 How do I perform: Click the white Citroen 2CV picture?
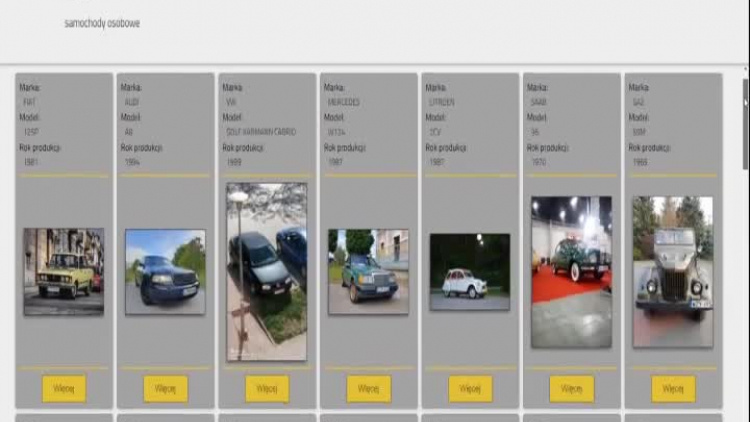tap(470, 271)
